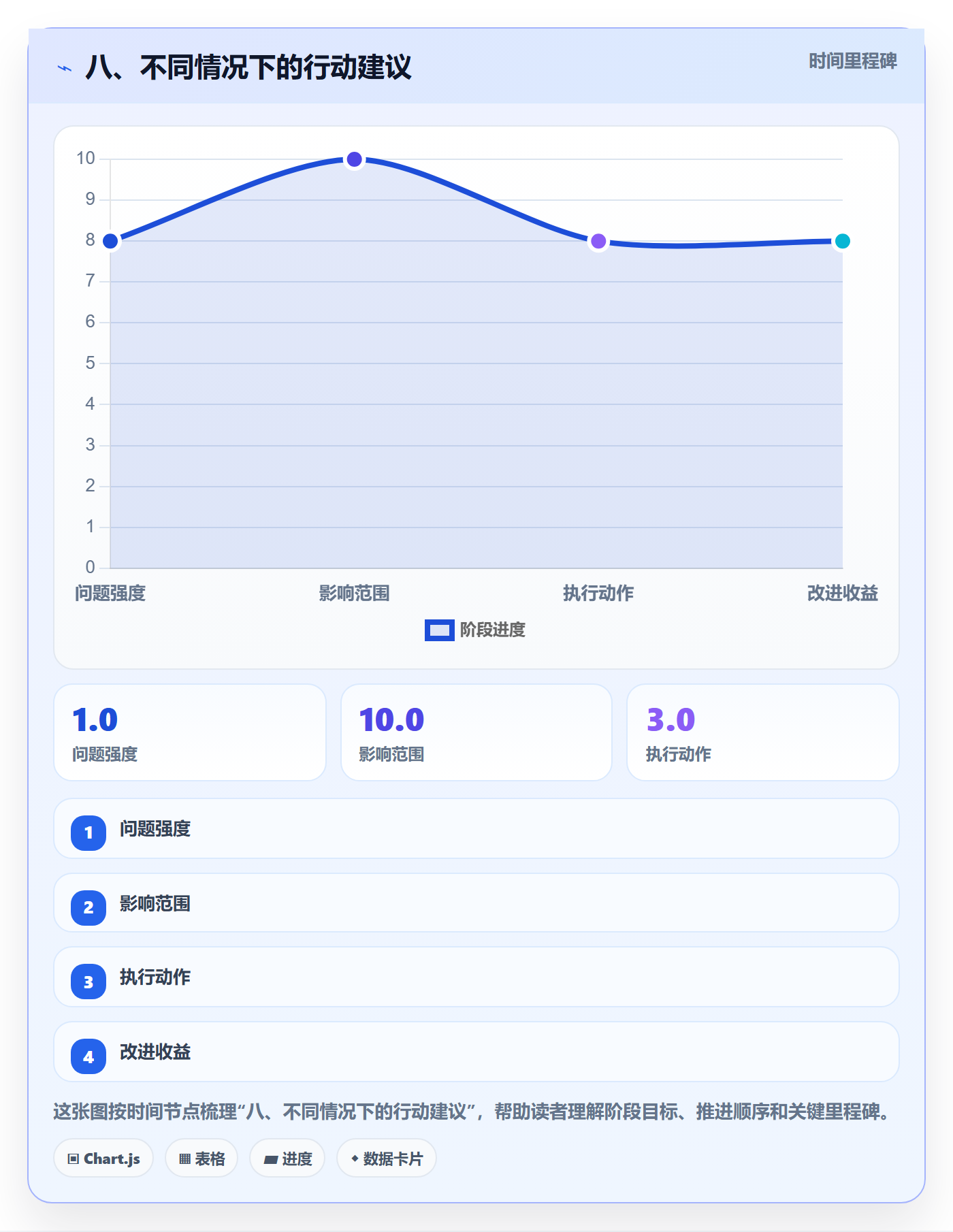Click the lightning icon beside the header title
Image resolution: width=953 pixels, height=1232 pixels.
tap(65, 68)
